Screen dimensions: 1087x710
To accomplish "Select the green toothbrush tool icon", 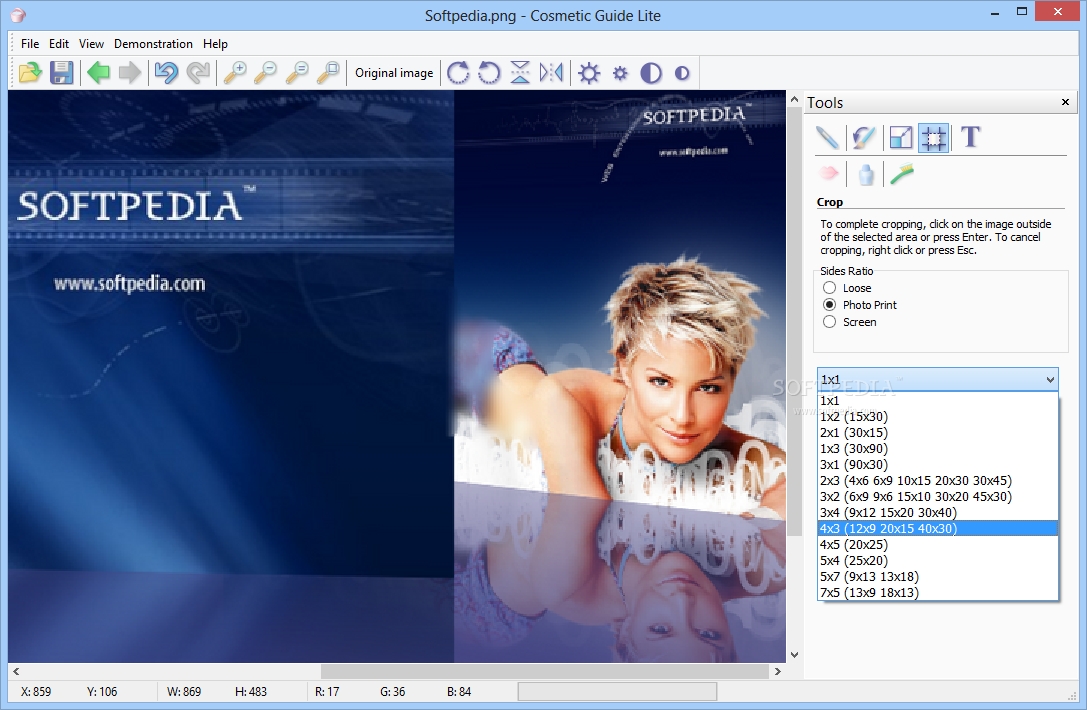I will click(x=902, y=173).
